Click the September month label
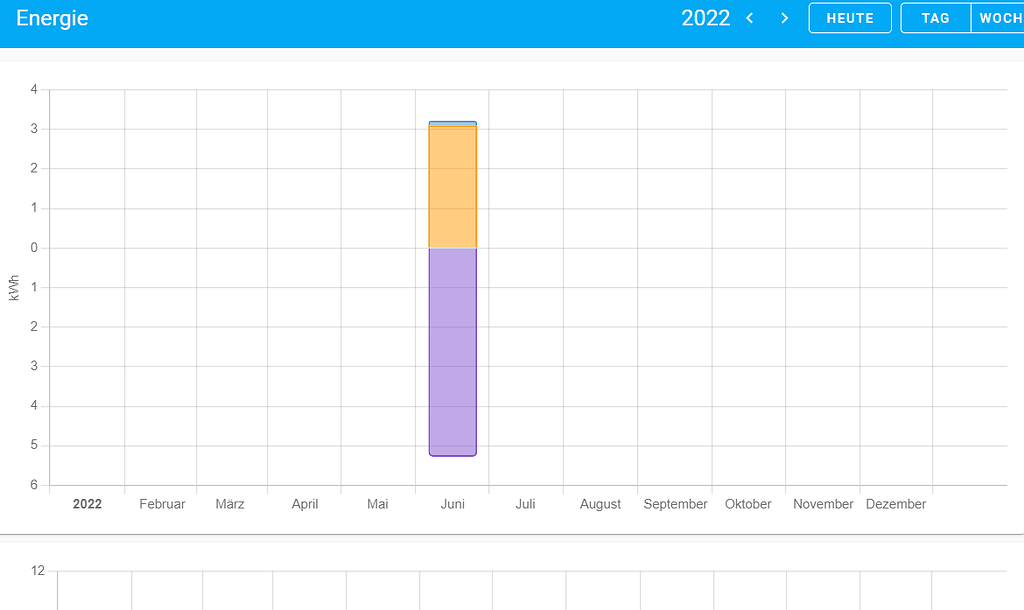This screenshot has width=1024, height=610. tap(675, 504)
